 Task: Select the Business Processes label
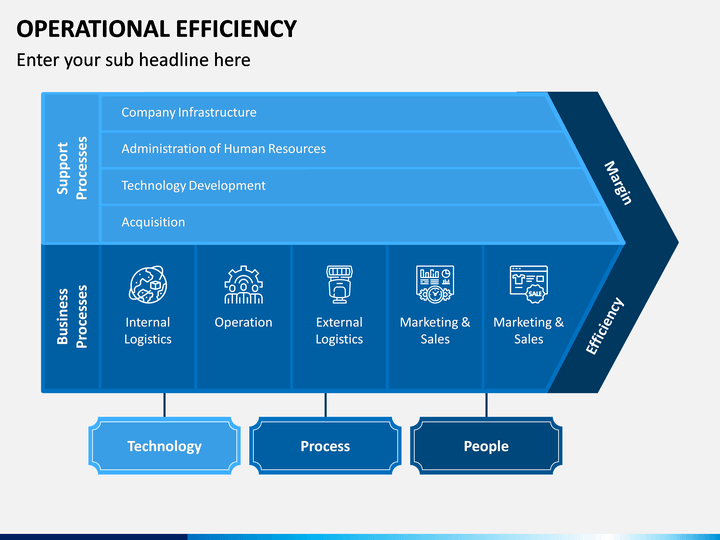[72, 316]
